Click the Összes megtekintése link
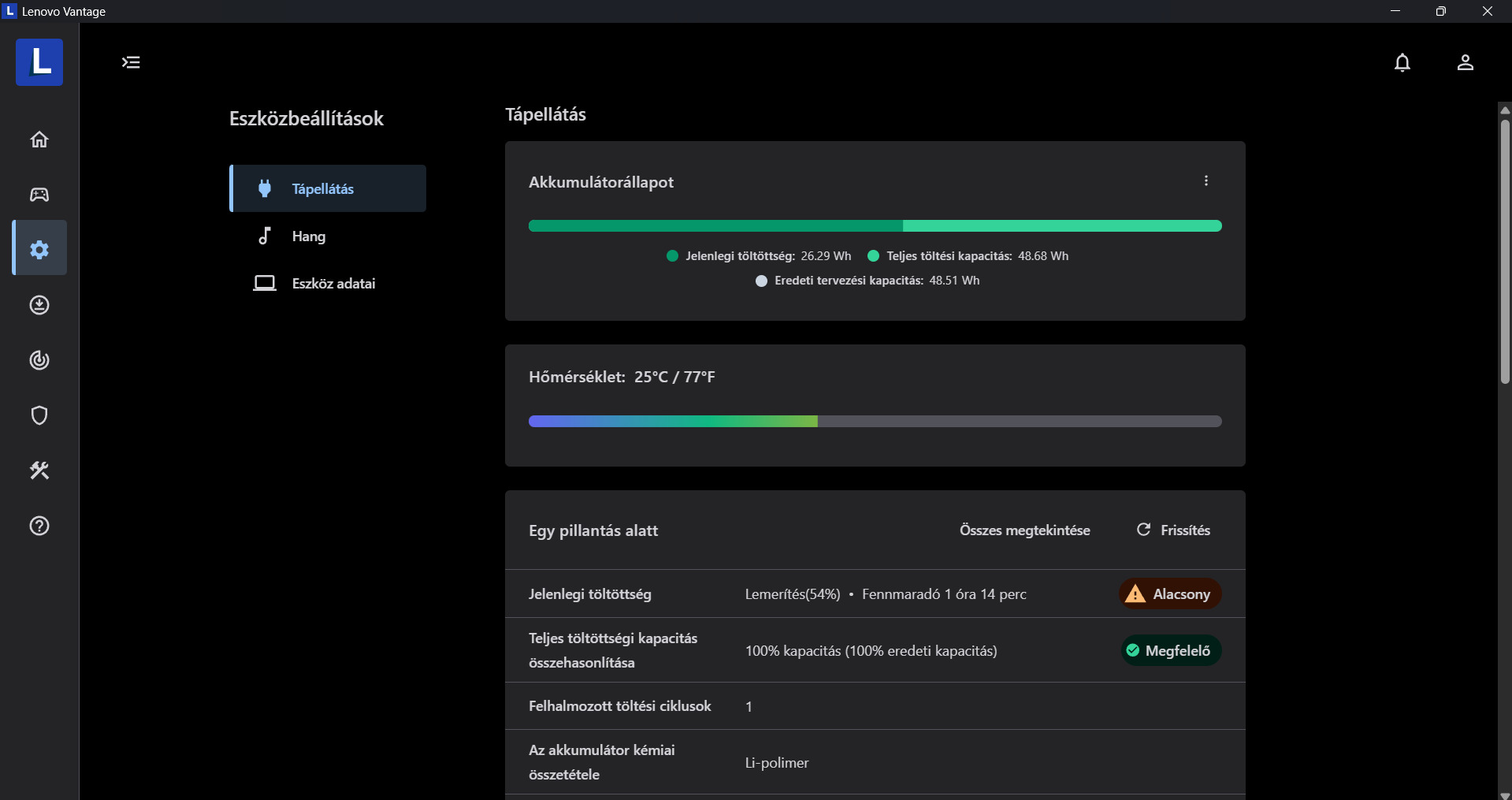This screenshot has height=800, width=1512. pos(1024,530)
